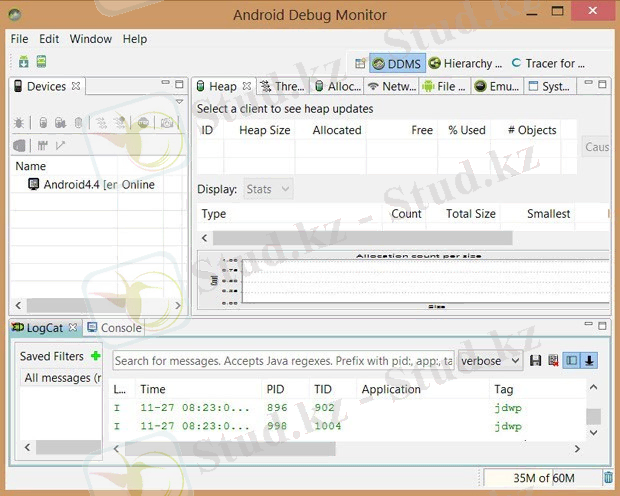
Task: Add a new saved LogCat filter
Action: coord(95,356)
